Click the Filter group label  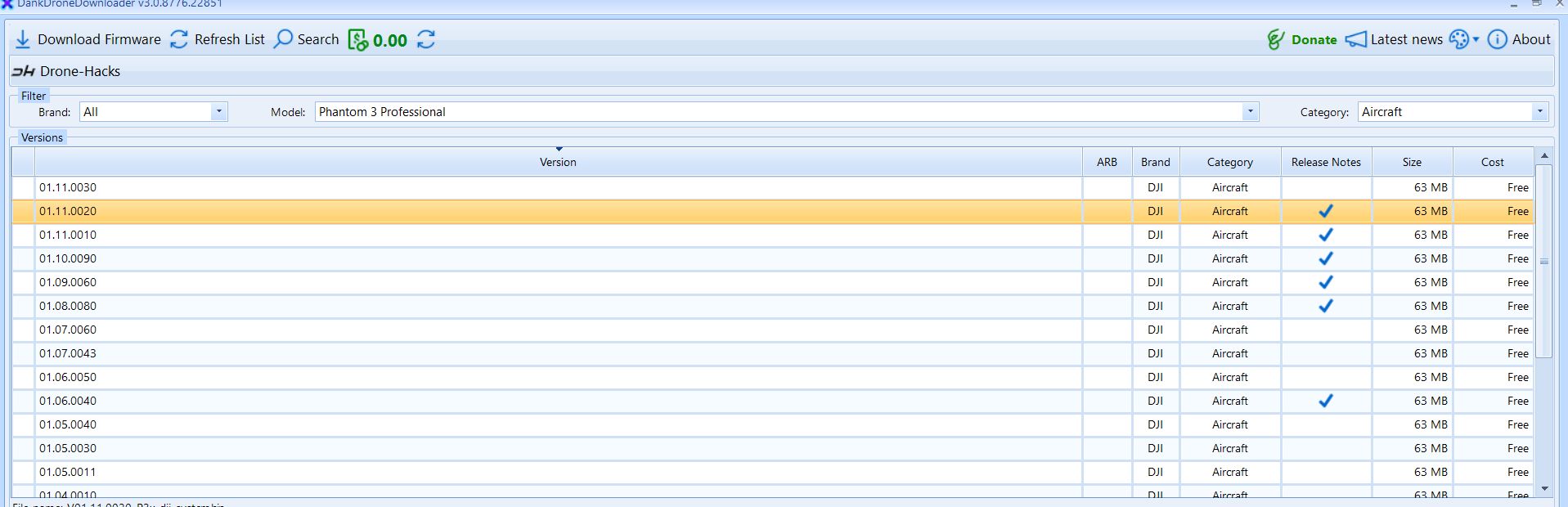[x=34, y=96]
